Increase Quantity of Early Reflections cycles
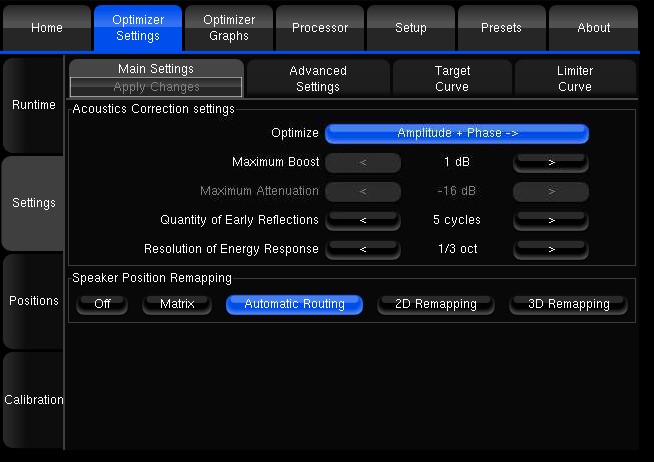This screenshot has height=462, width=654. (551, 220)
